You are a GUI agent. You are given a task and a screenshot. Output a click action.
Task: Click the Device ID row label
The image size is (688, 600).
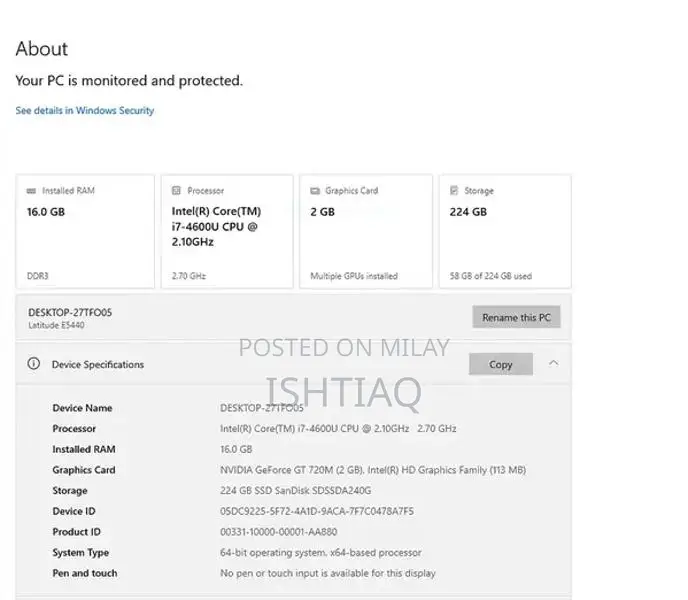(74, 511)
